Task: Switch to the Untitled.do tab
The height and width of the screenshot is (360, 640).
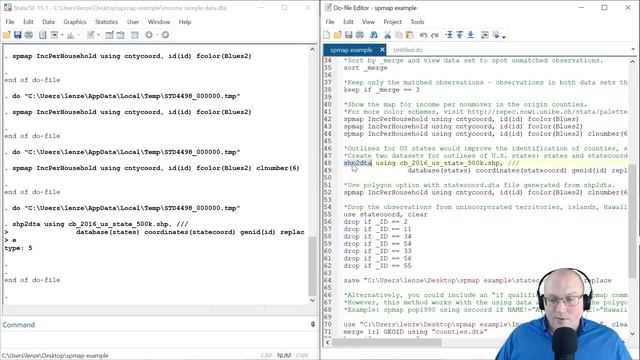Action: click(407, 50)
